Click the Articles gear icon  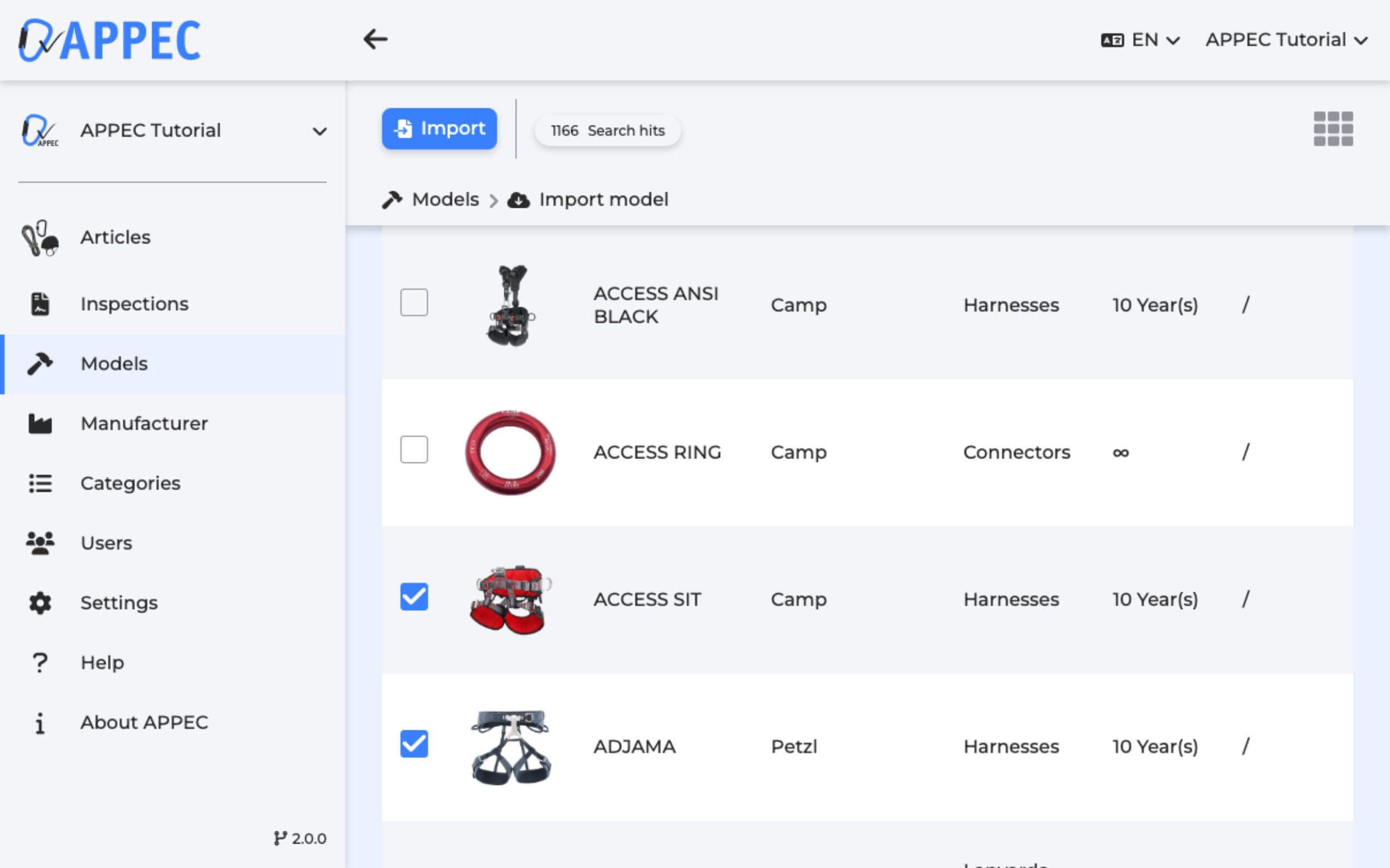tap(39, 238)
